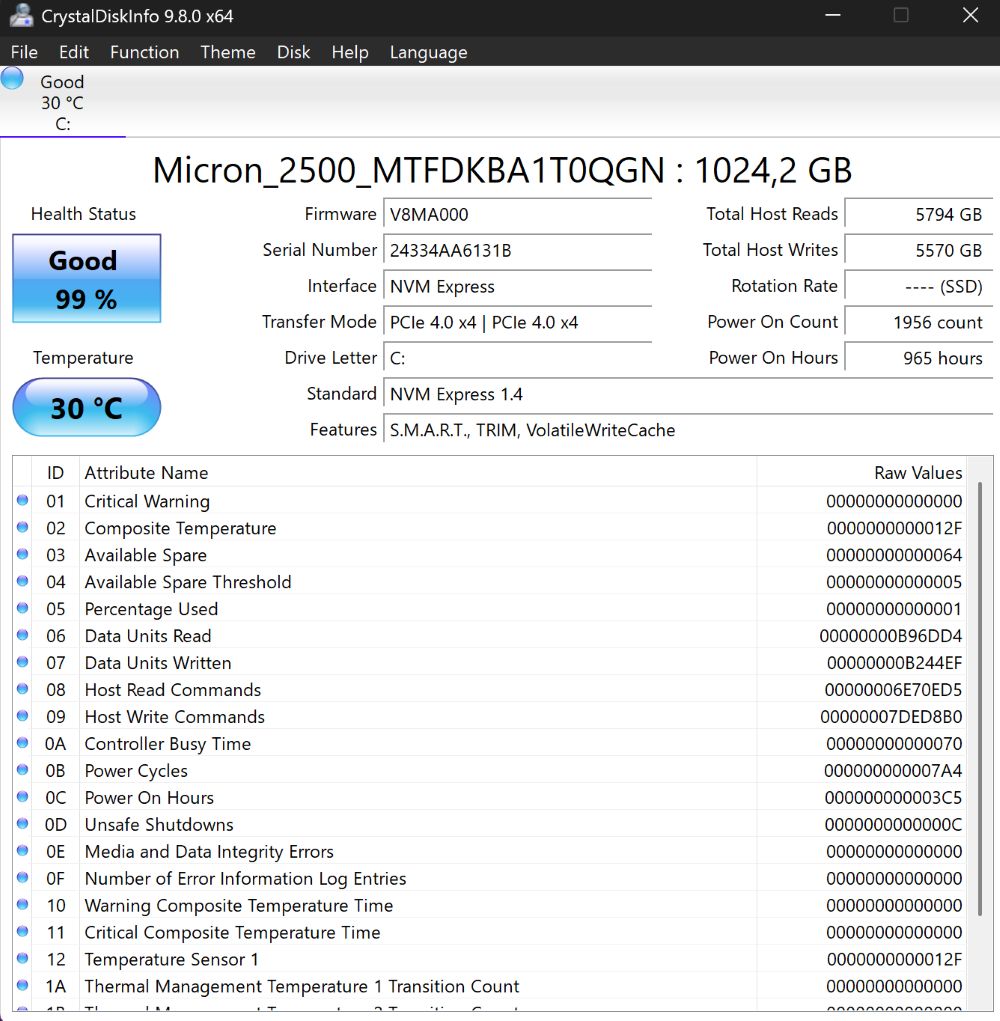
Task: Click the Good 99 % health status button
Action: point(87,279)
